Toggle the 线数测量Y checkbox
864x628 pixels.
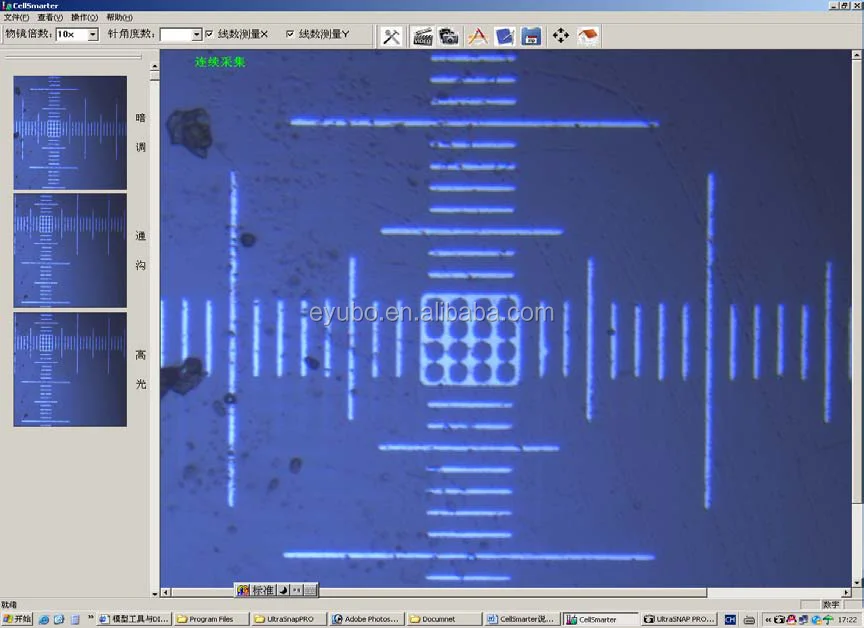(x=290, y=34)
